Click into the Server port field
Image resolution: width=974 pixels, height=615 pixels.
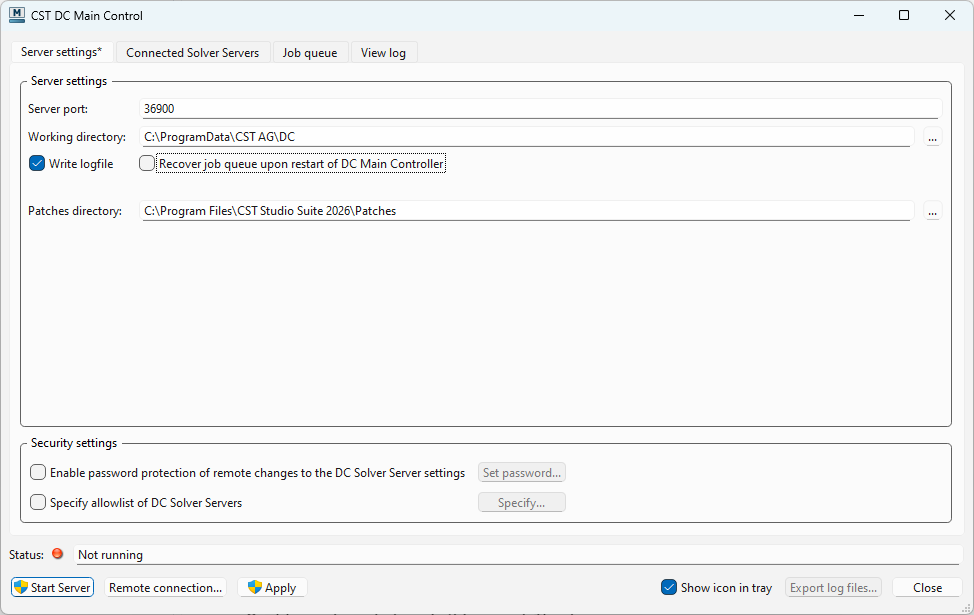click(540, 109)
